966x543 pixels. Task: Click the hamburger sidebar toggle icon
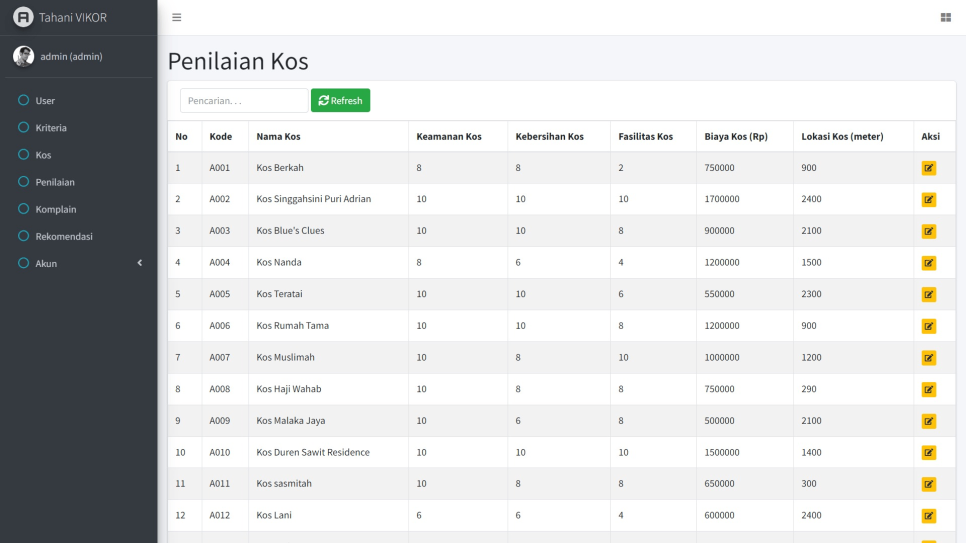pyautogui.click(x=177, y=17)
